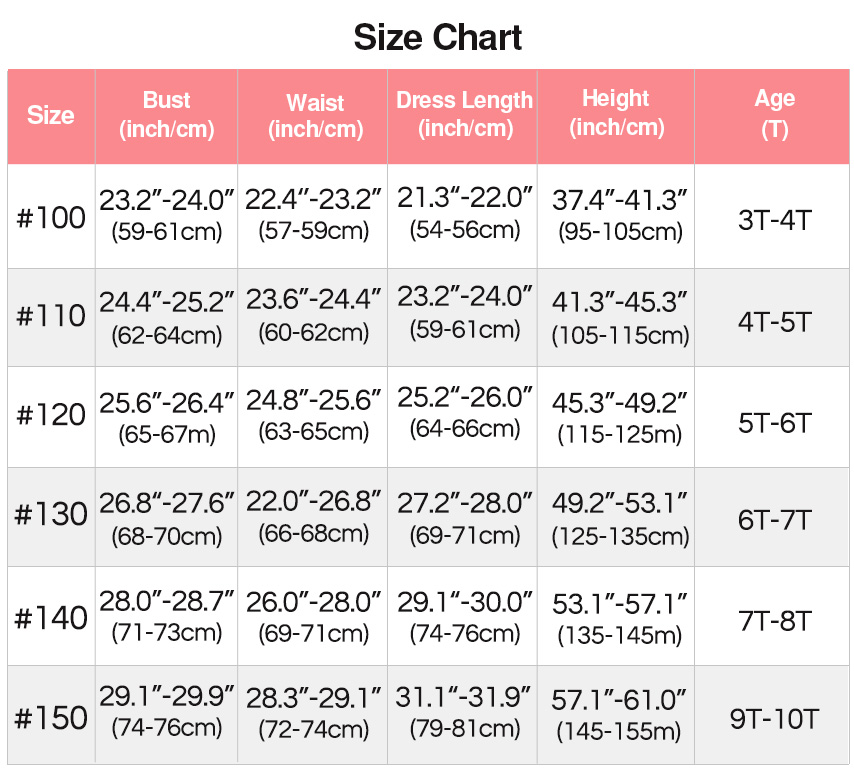Click the Height (inch/cm) header
Image resolution: width=854 pixels, height=777 pixels.
(x=617, y=113)
